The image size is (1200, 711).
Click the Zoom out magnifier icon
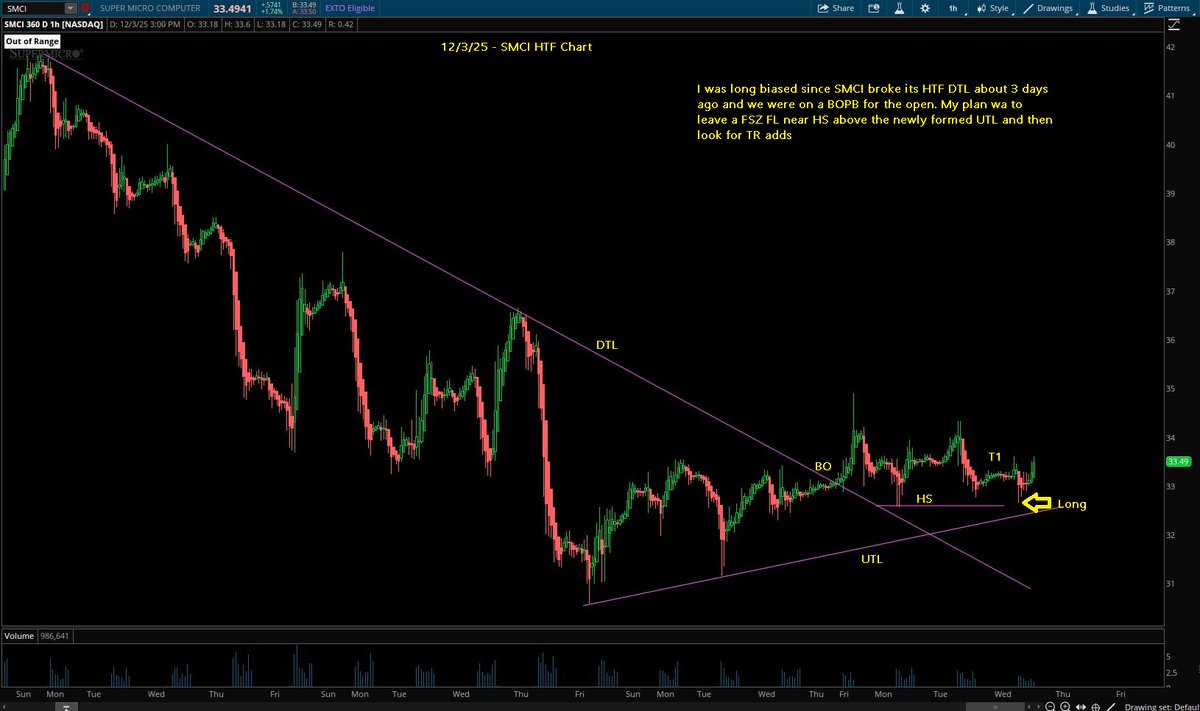pos(1050,707)
